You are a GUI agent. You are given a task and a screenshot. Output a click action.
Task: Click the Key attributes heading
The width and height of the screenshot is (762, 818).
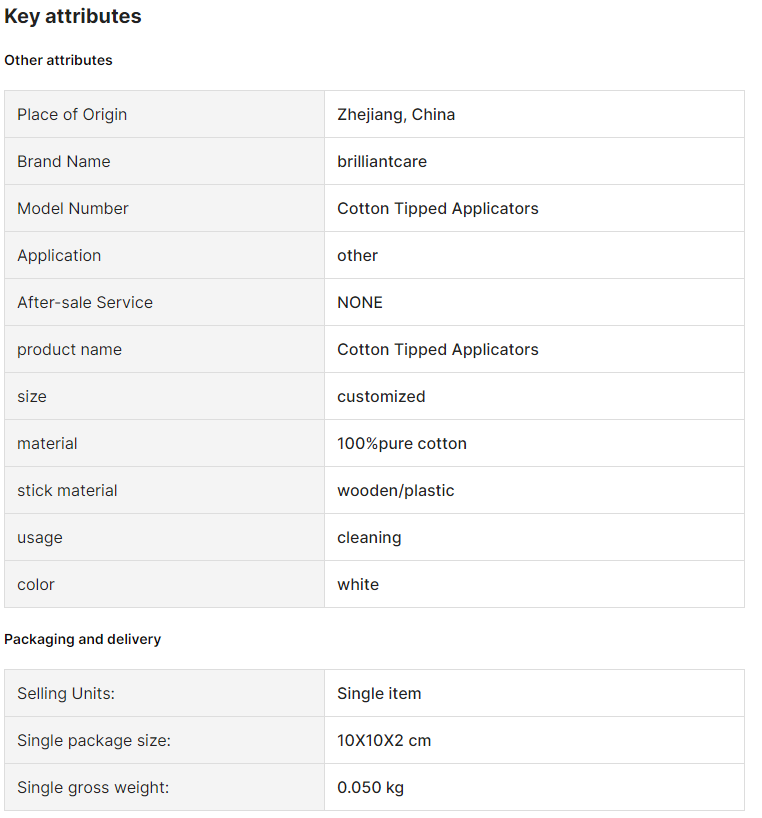point(72,16)
